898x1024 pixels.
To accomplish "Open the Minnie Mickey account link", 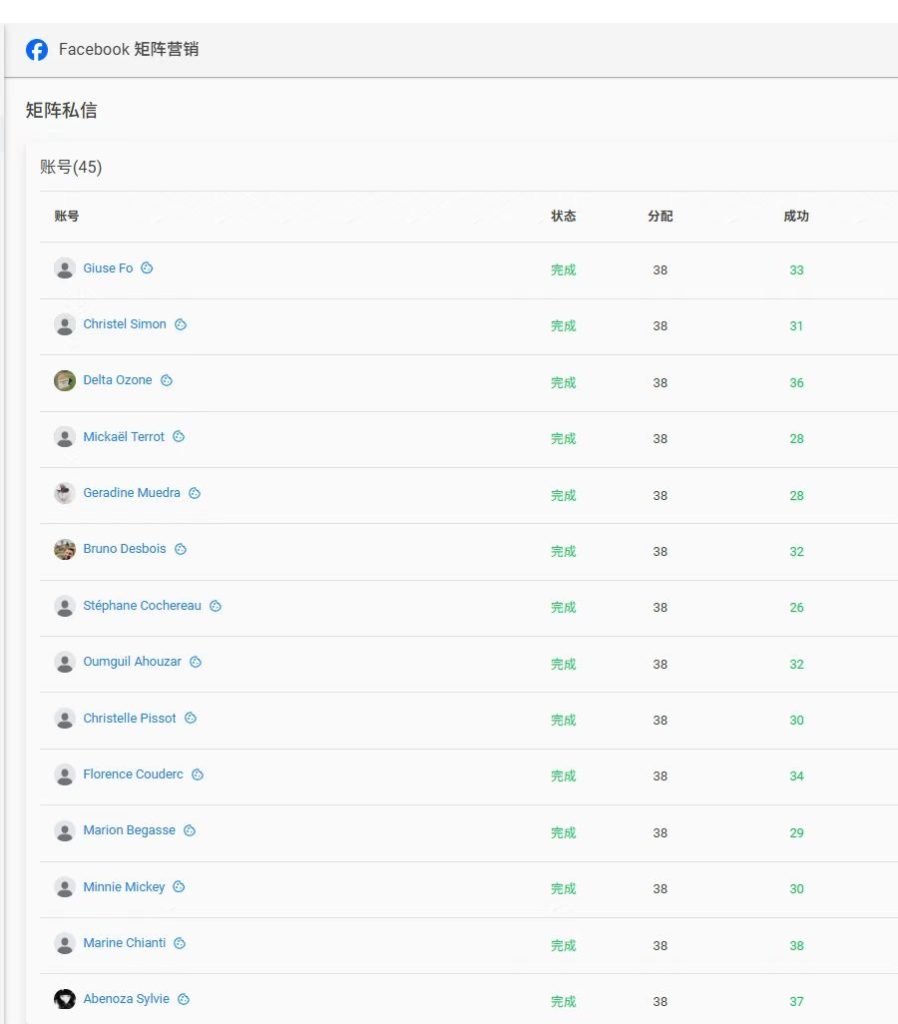I will tap(124, 887).
